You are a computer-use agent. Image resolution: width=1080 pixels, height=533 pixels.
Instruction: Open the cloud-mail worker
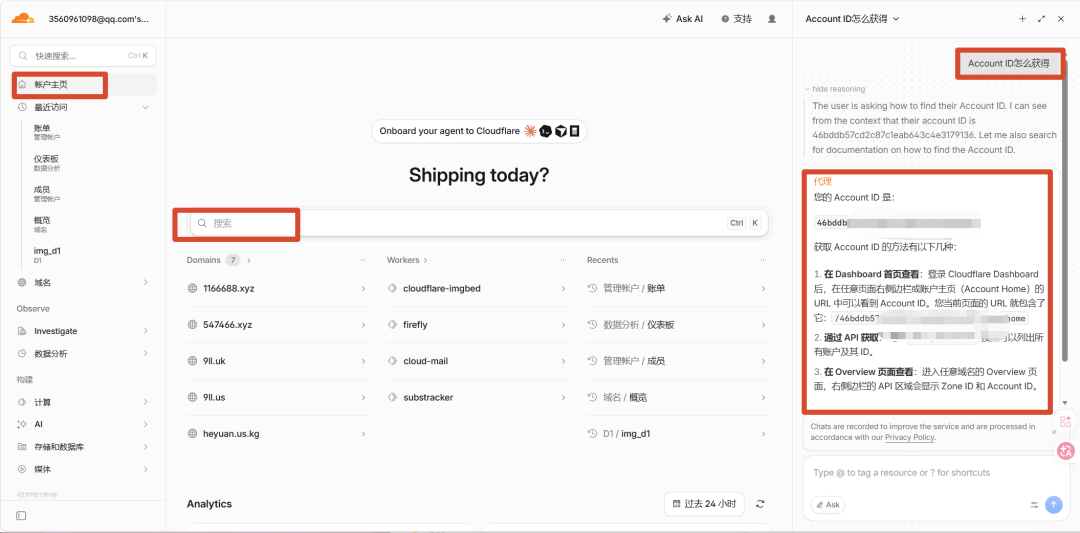pyautogui.click(x=478, y=361)
